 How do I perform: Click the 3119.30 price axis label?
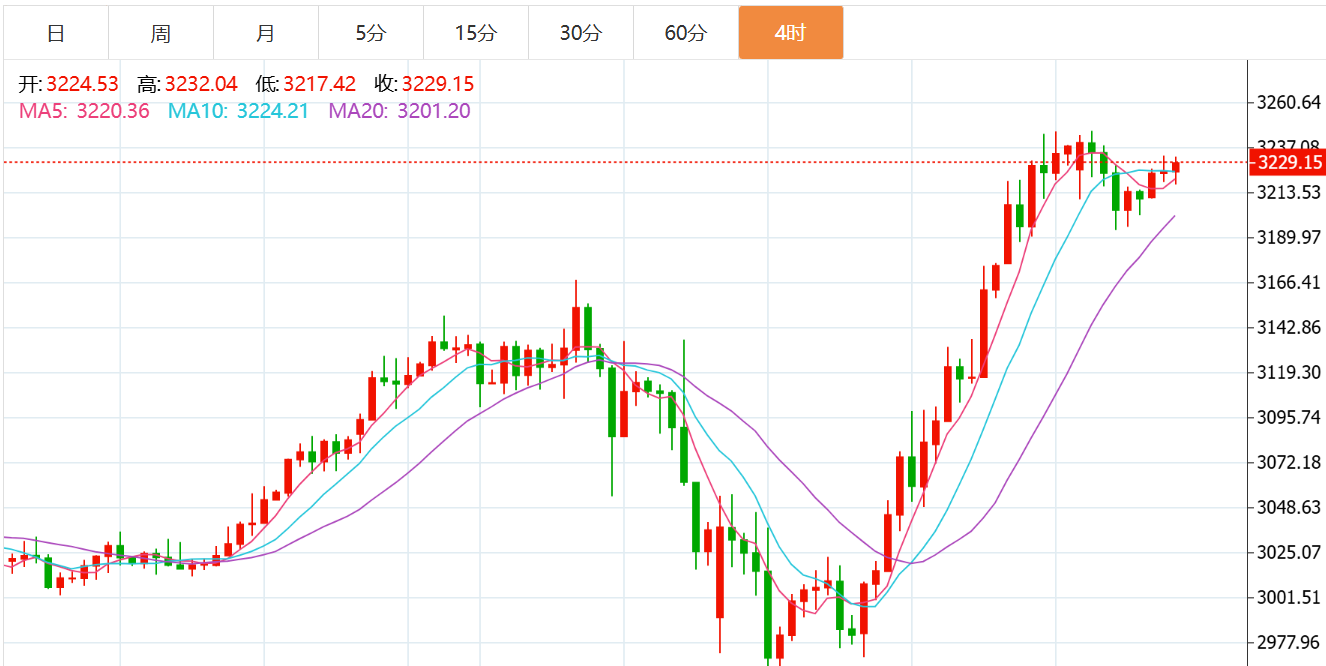tap(1291, 373)
